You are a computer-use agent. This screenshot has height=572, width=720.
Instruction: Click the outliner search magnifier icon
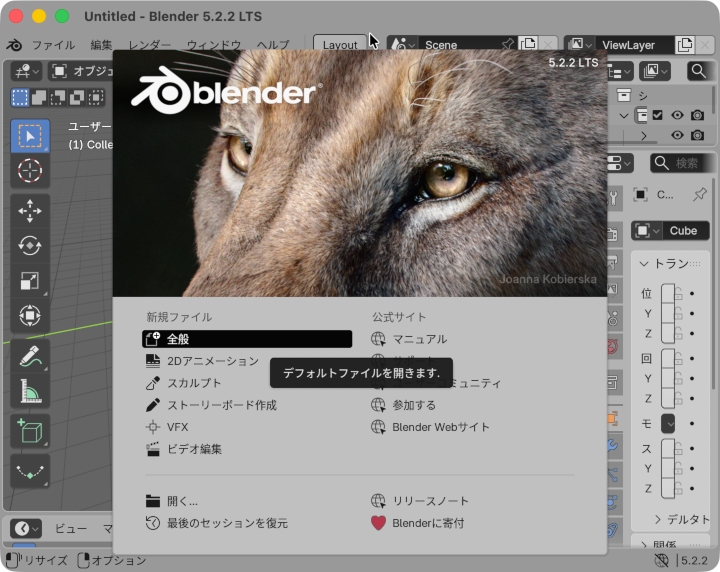point(698,71)
